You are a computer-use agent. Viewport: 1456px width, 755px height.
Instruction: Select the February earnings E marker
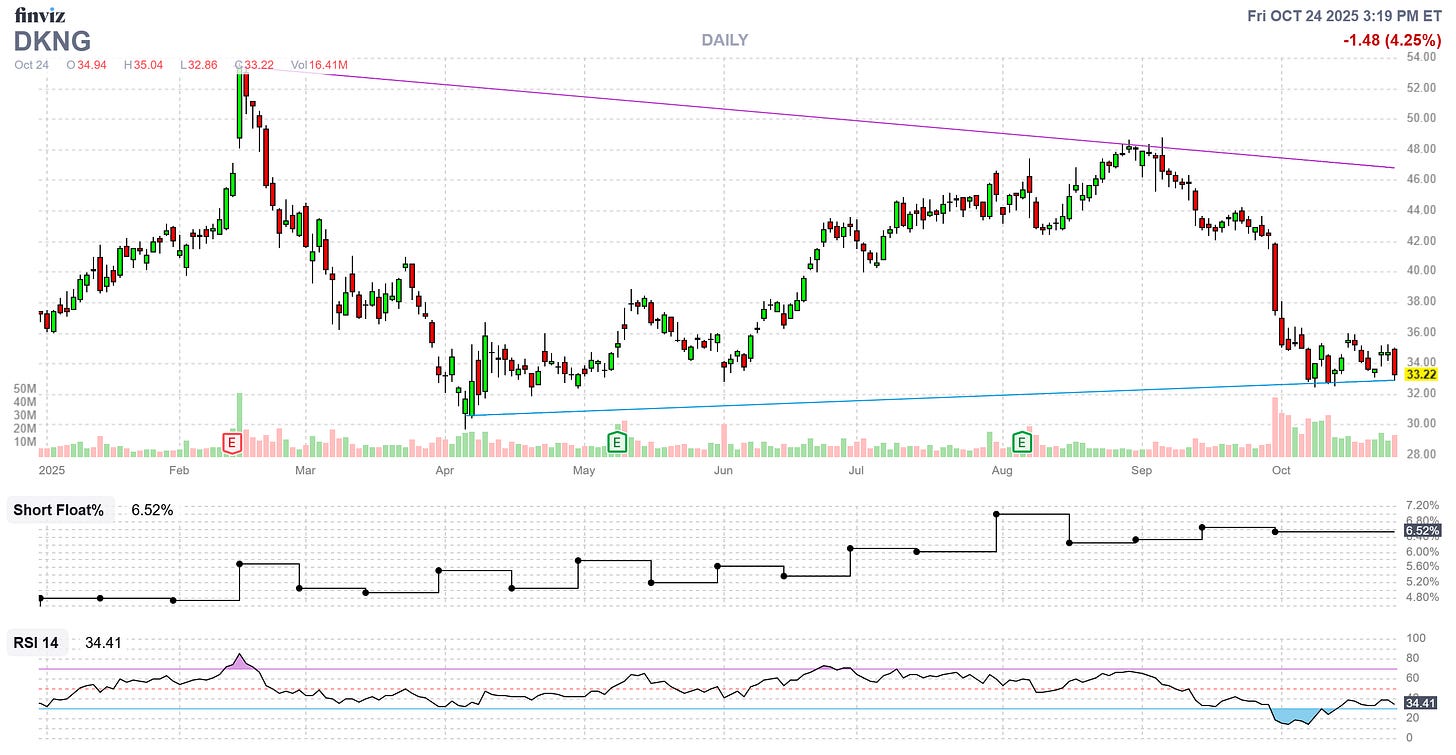pyautogui.click(x=232, y=442)
